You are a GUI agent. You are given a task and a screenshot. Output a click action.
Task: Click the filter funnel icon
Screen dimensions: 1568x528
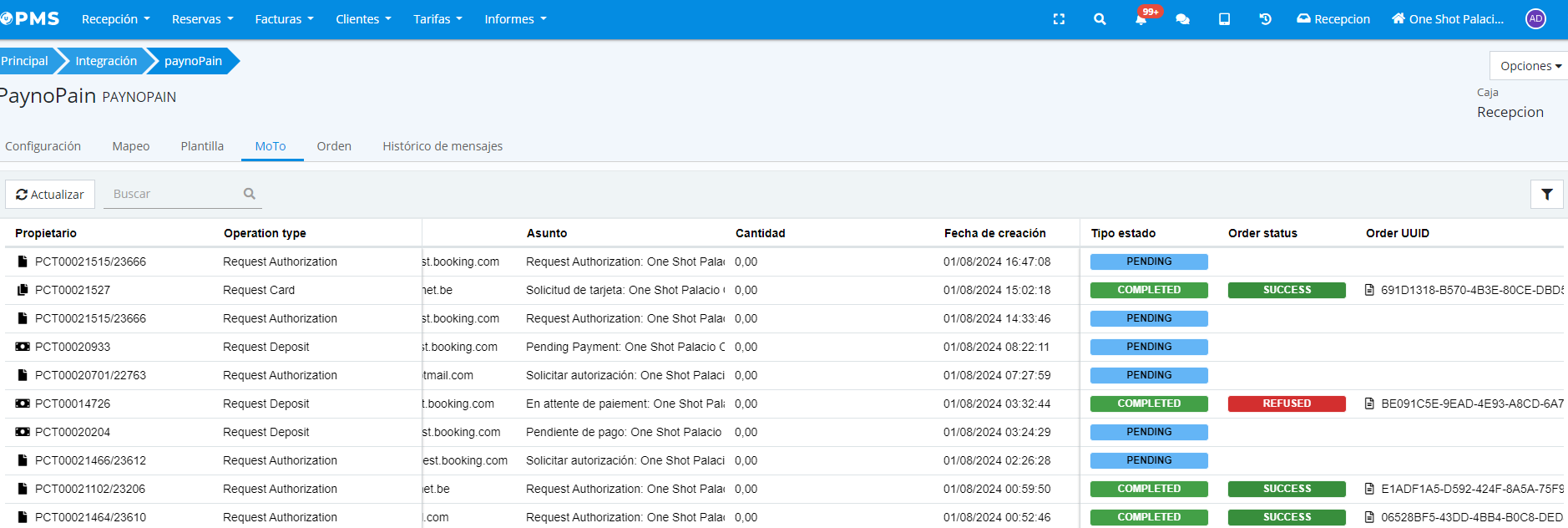coord(1546,195)
